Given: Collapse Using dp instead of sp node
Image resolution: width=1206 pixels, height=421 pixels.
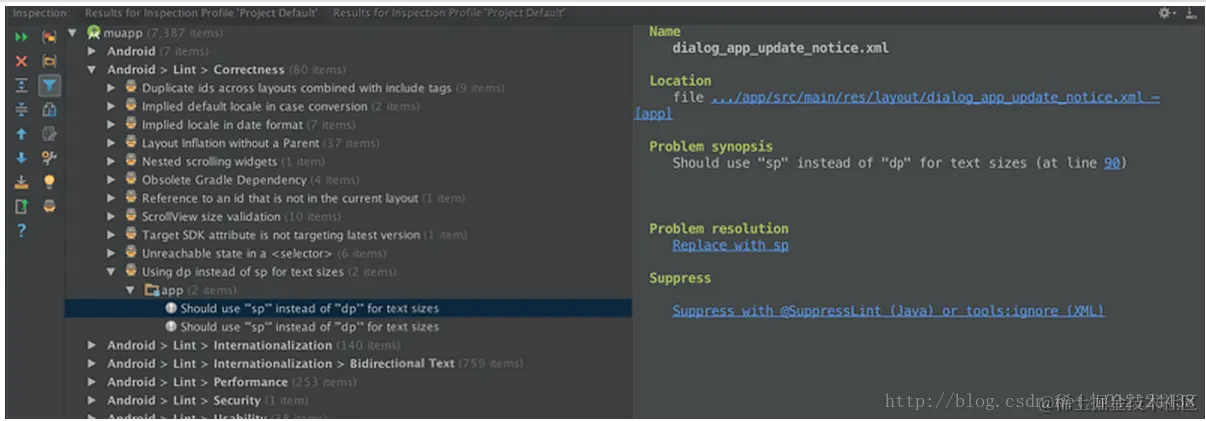Looking at the screenshot, I should click(x=112, y=271).
